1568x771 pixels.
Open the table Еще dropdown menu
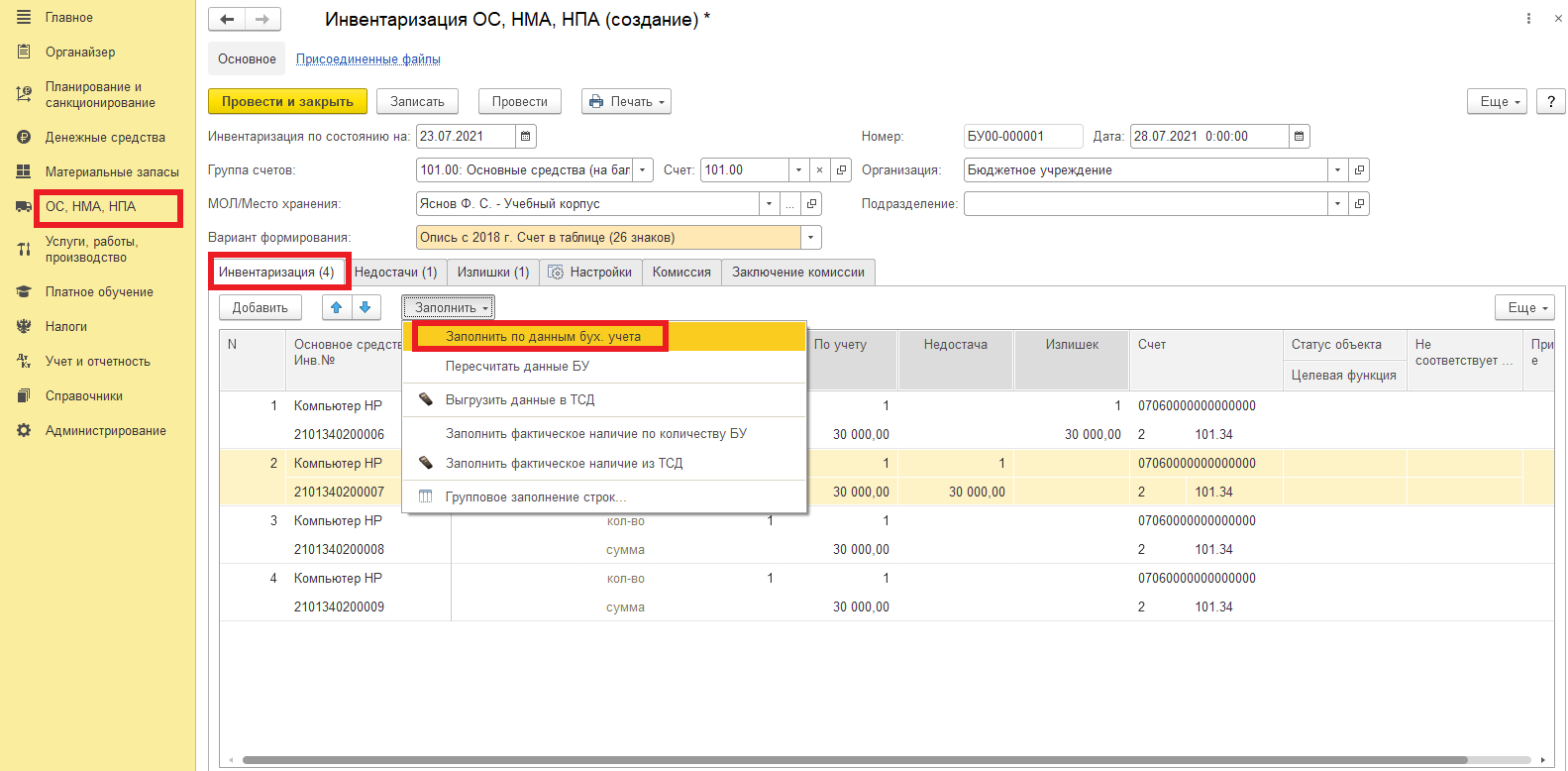1525,307
